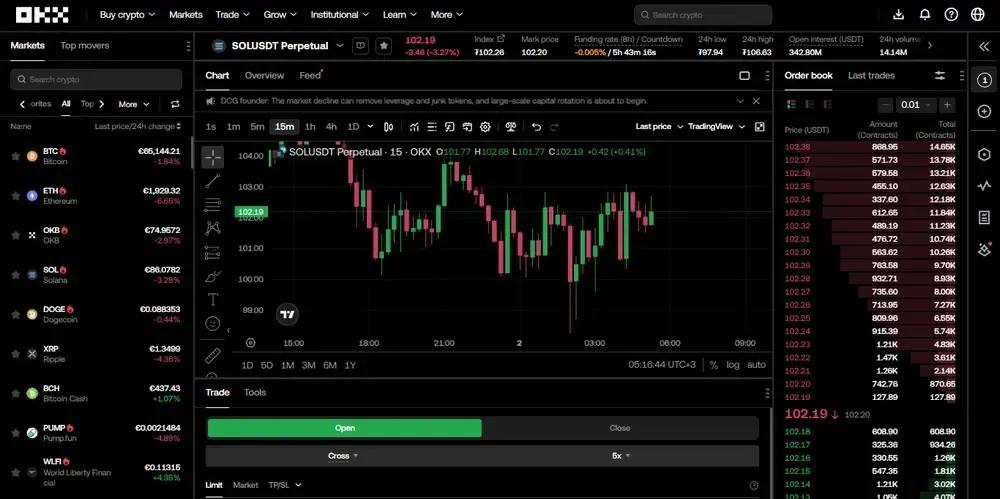Open the hexagon icon in right sidebar
Viewport: 1000px width, 499px height.
984,154
